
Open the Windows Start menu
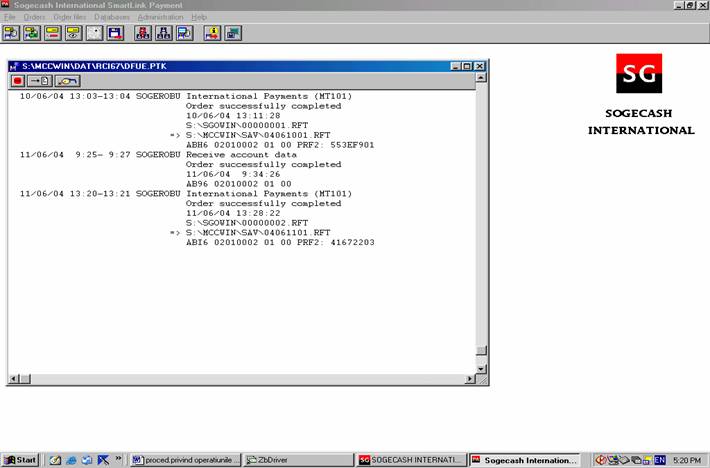coord(21,460)
